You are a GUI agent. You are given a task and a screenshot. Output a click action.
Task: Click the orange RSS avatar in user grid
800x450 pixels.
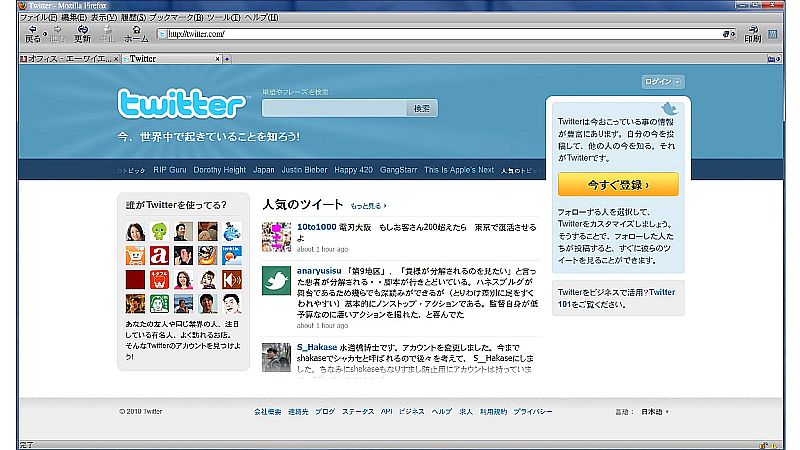click(x=232, y=280)
